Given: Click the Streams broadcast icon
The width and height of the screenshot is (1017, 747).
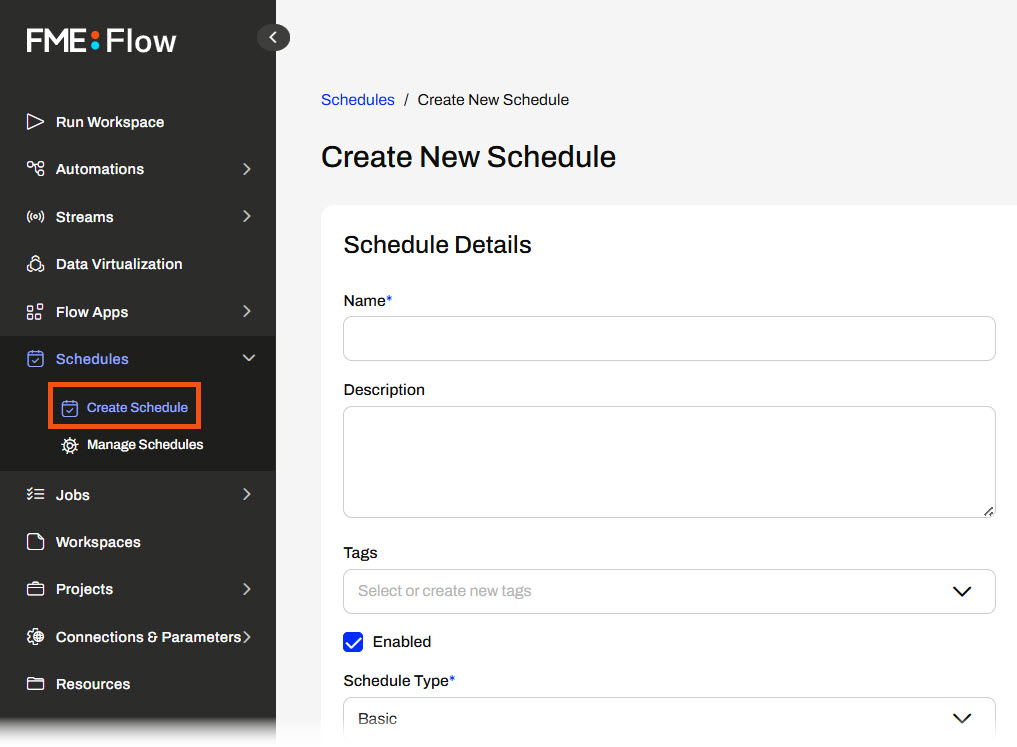Looking at the screenshot, I should [x=35, y=217].
